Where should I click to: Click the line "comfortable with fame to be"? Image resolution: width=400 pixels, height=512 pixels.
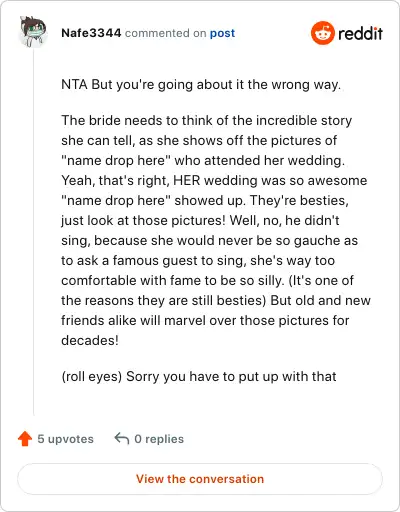(x=207, y=280)
